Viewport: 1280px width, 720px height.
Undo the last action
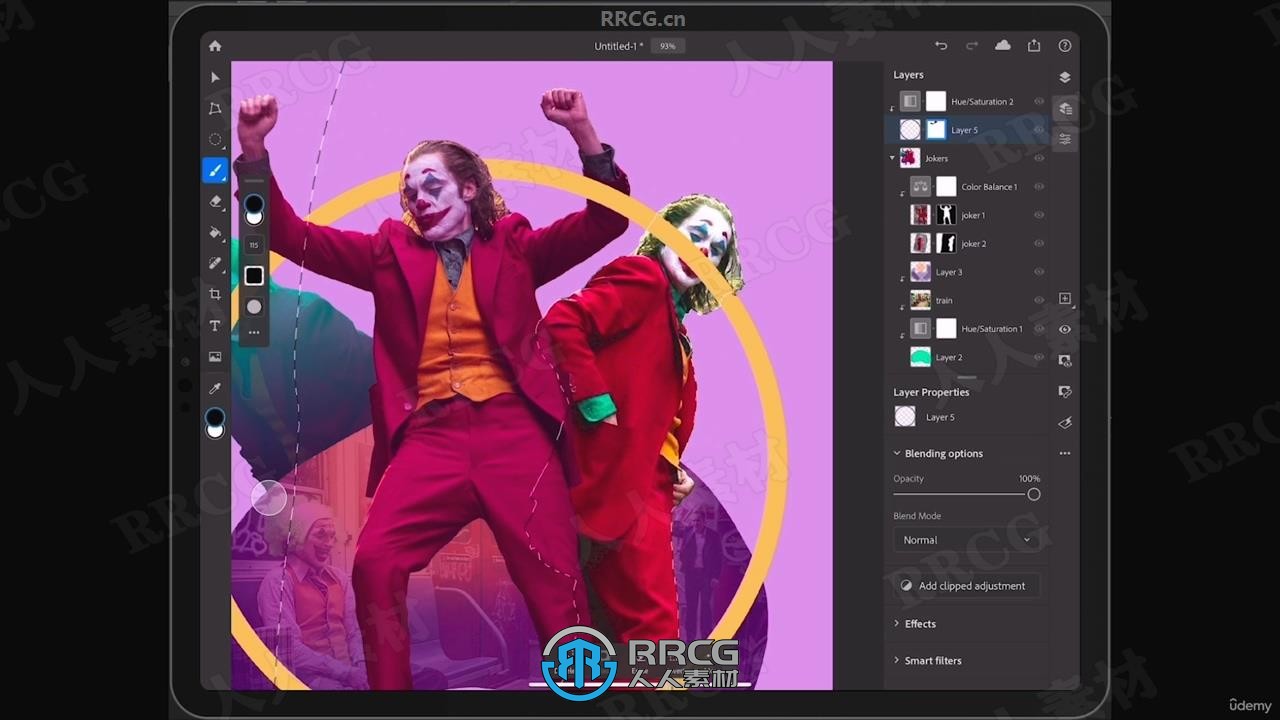click(x=941, y=46)
